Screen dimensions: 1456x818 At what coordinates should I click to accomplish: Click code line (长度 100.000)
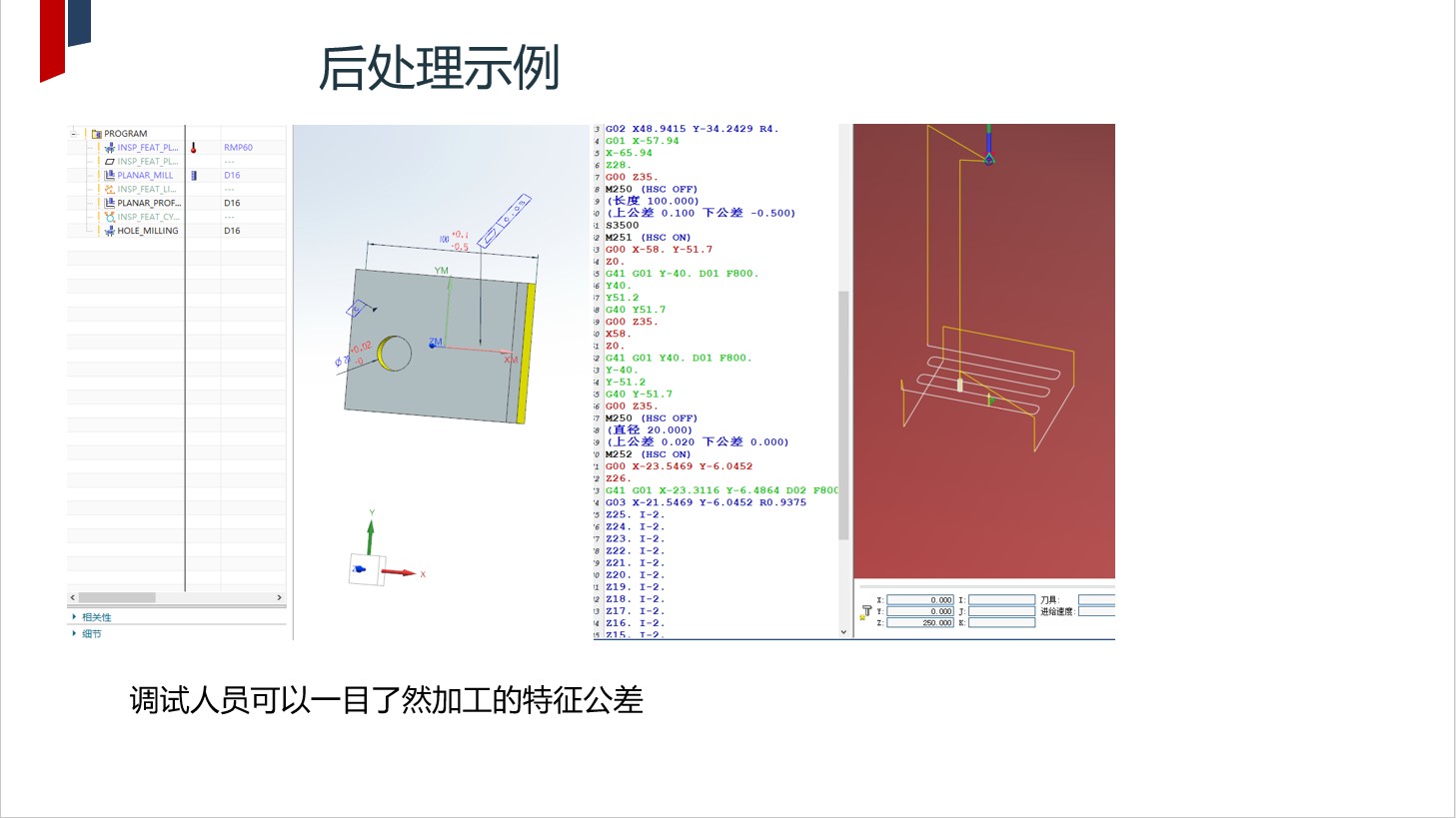point(654,201)
